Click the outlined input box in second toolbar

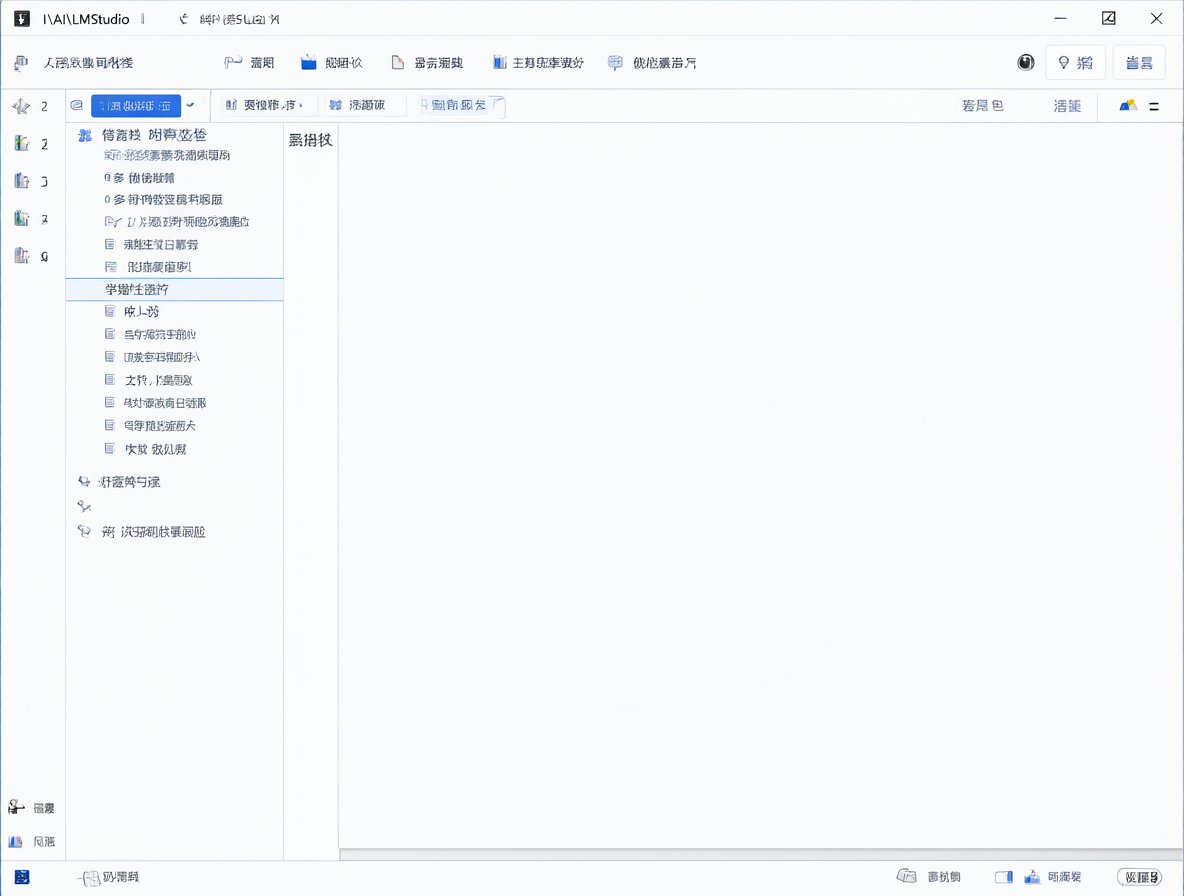click(x=462, y=106)
